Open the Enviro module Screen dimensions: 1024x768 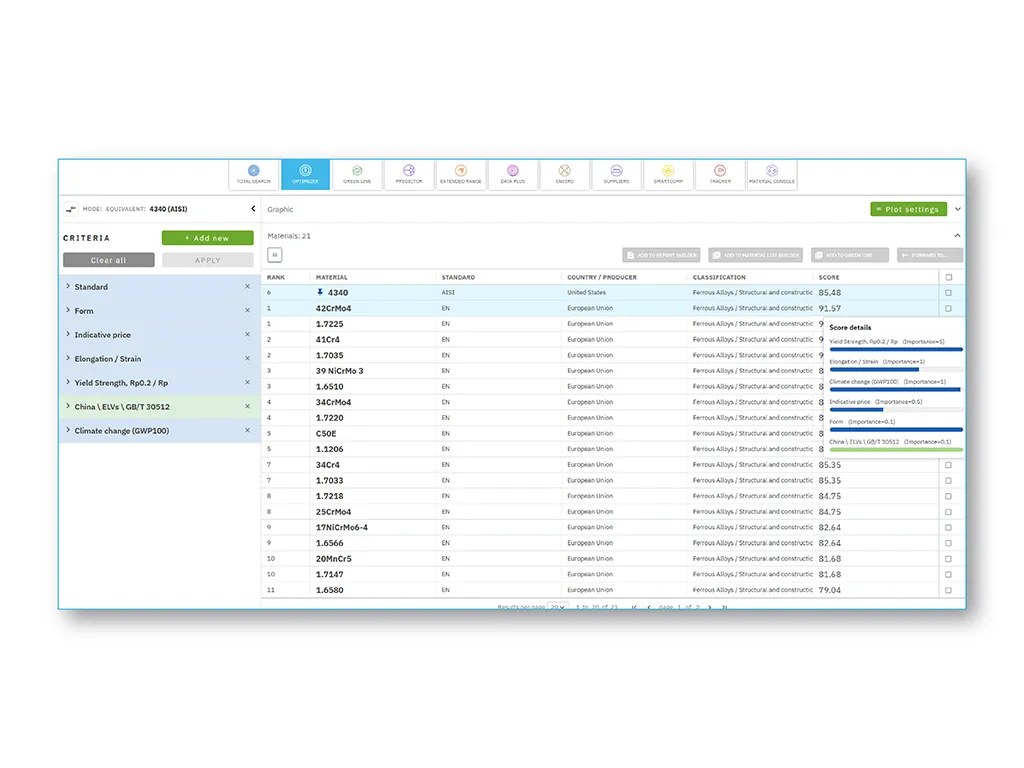pyautogui.click(x=565, y=173)
